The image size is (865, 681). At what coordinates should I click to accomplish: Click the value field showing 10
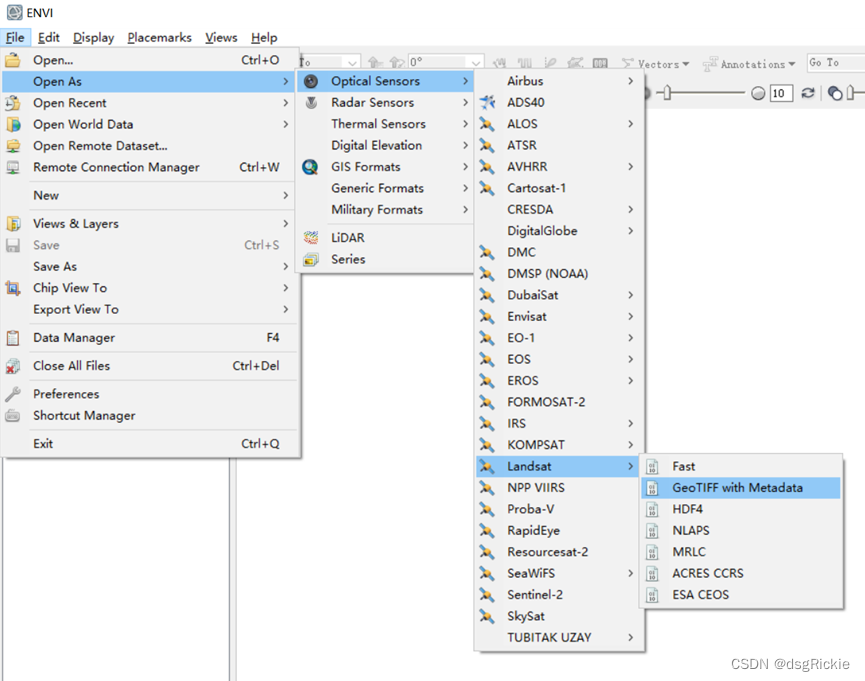click(x=781, y=93)
